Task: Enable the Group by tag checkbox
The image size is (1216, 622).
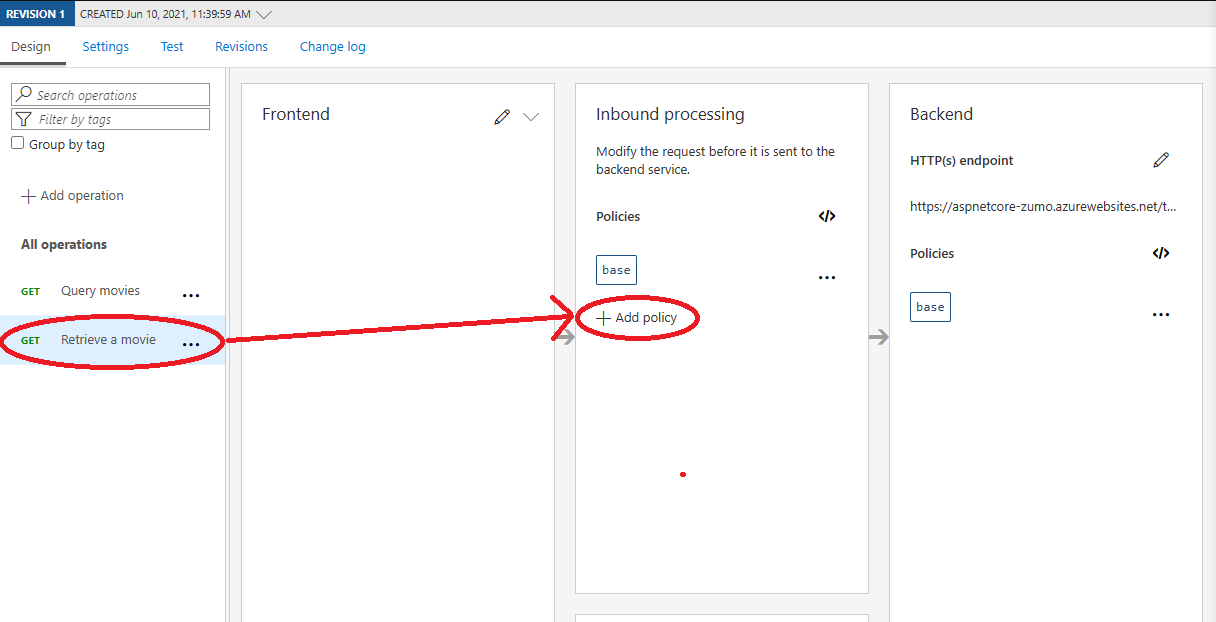Action: pos(18,144)
